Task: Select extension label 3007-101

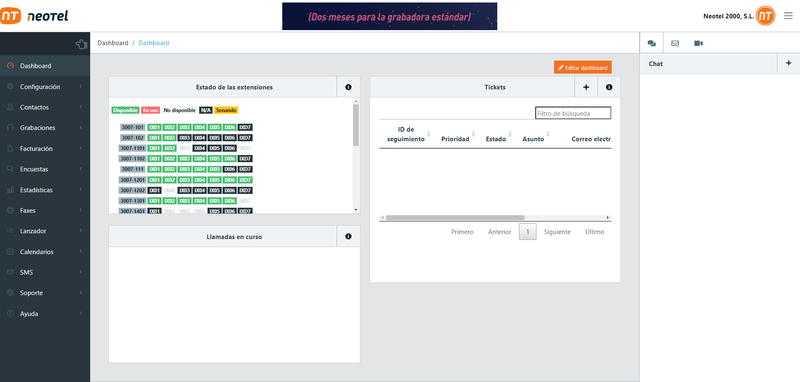Action: 133,128
